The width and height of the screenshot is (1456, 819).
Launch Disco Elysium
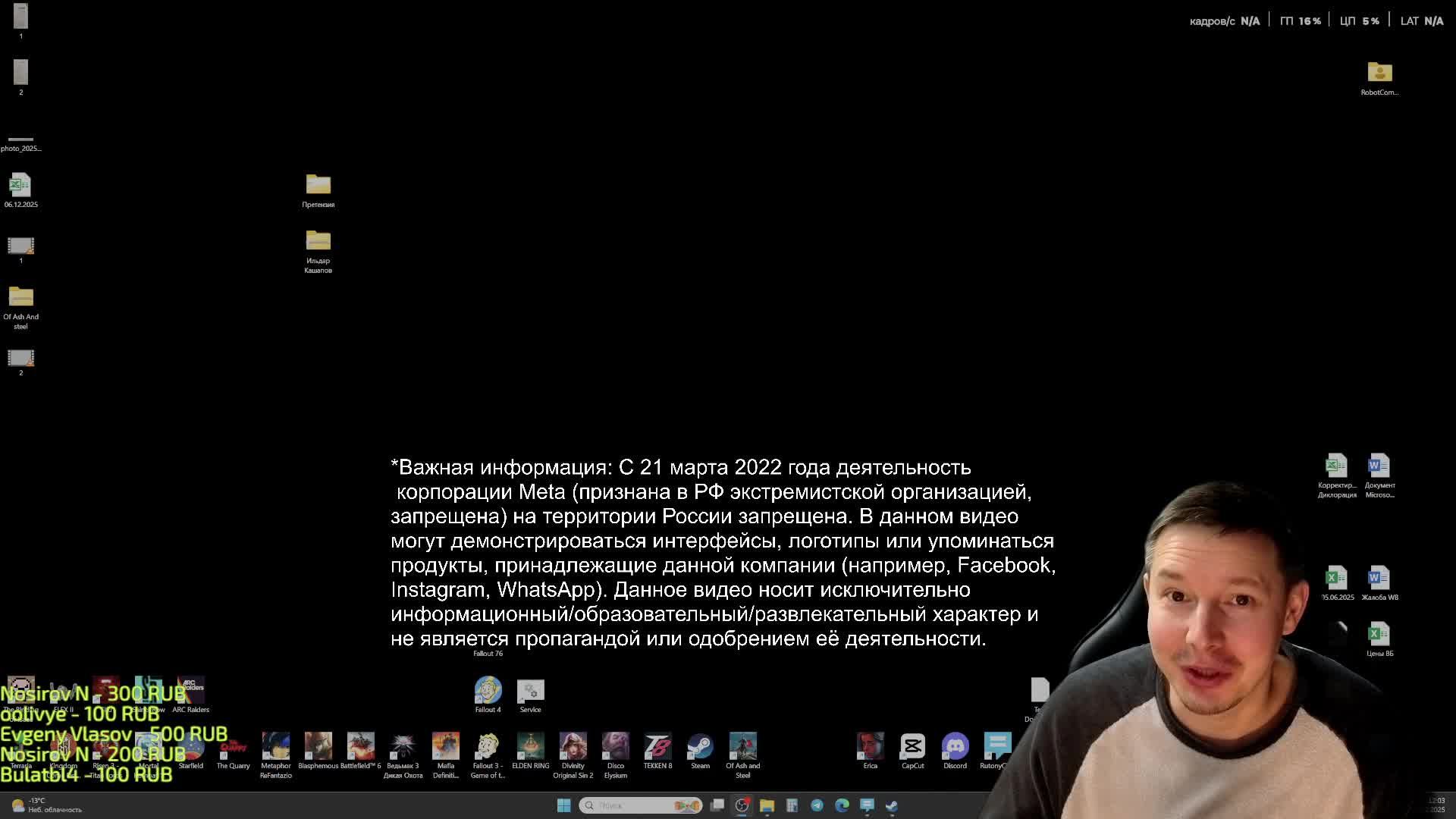615,747
